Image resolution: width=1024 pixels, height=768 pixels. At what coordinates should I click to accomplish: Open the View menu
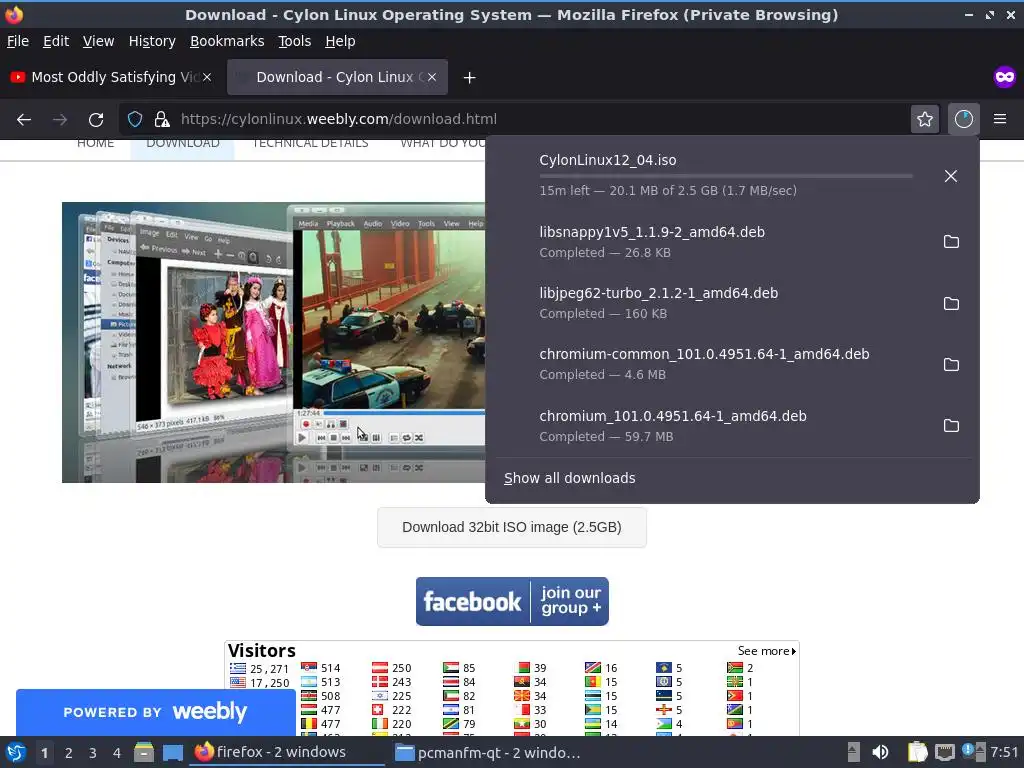99,41
